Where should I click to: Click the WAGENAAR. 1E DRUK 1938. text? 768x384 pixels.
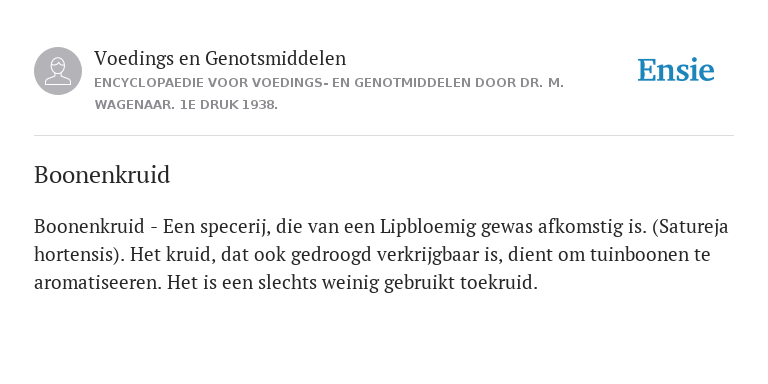point(186,105)
